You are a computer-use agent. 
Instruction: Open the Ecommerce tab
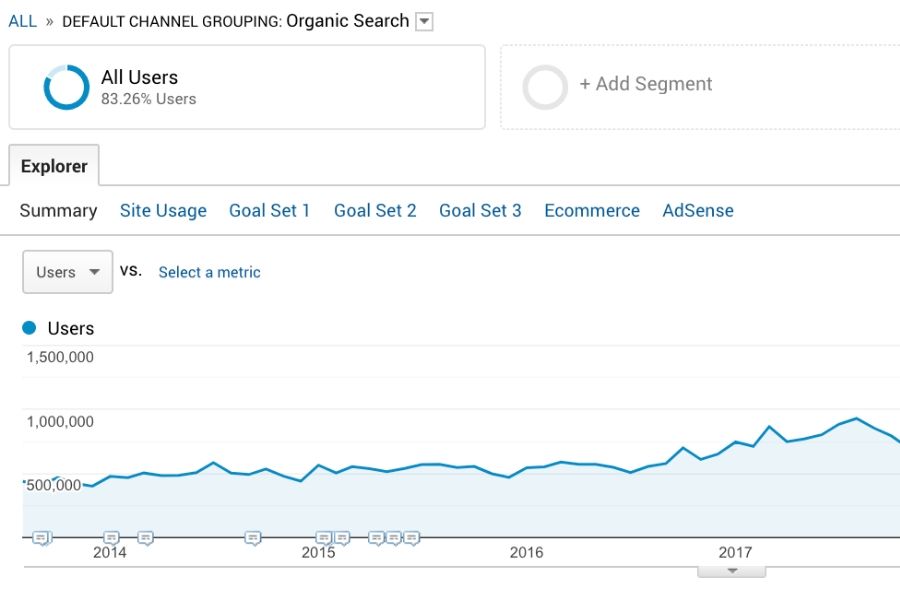point(592,211)
